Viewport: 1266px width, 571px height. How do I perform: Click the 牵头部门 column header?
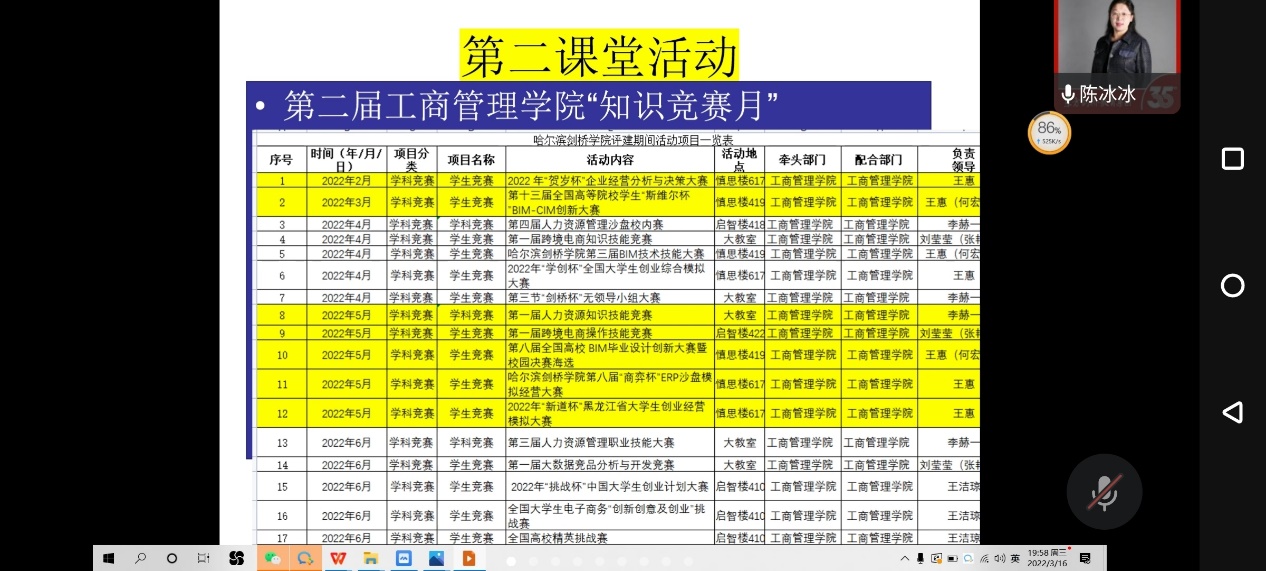coord(801,159)
